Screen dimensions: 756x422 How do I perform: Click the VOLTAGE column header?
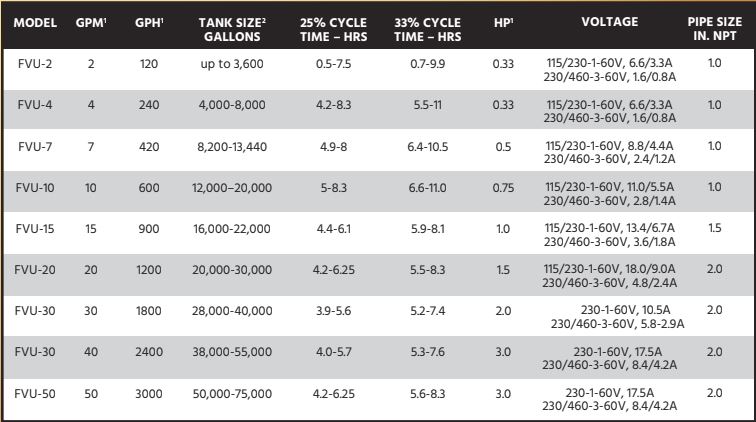609,22
